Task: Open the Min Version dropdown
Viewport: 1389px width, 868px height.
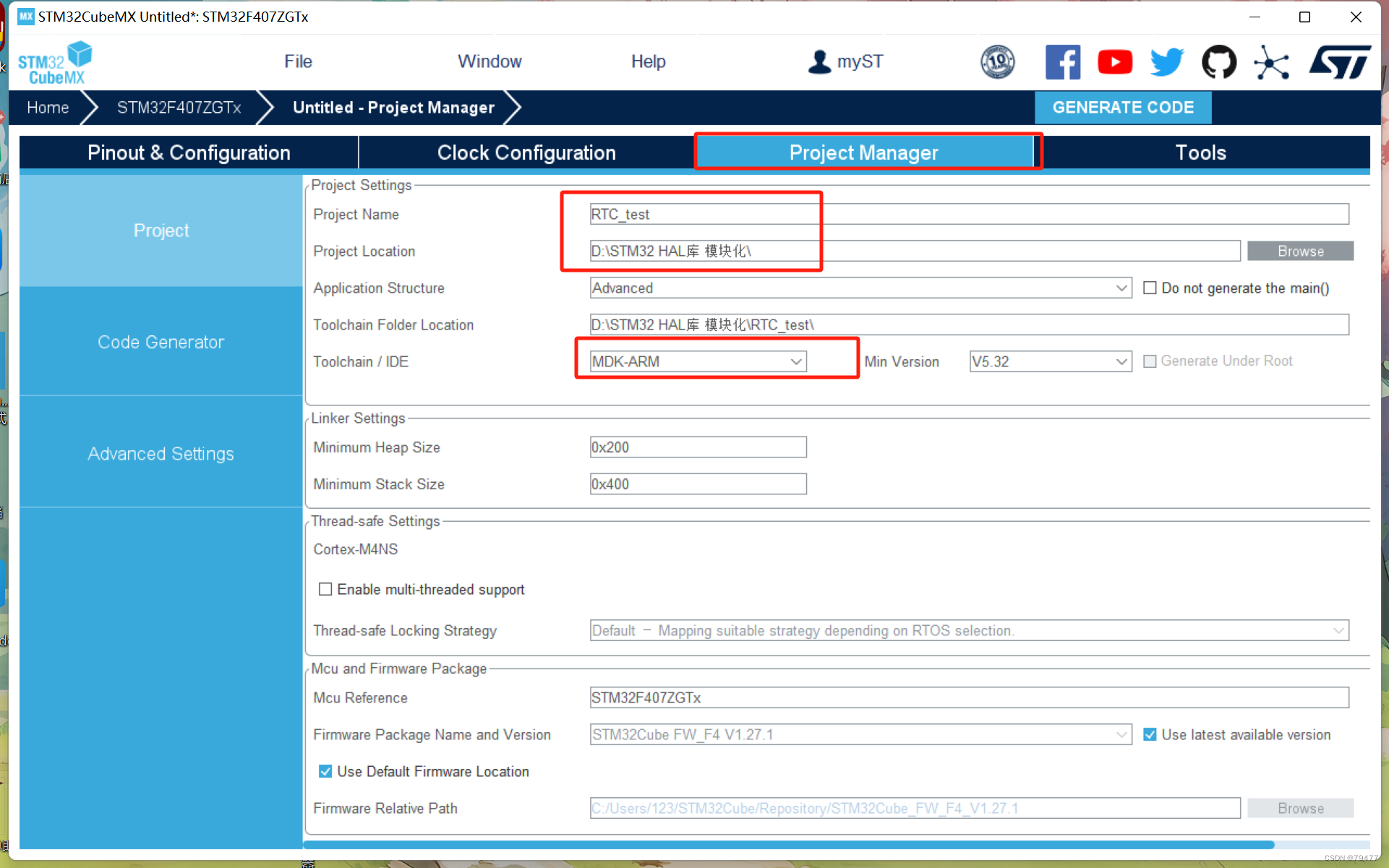Action: coord(1121,361)
